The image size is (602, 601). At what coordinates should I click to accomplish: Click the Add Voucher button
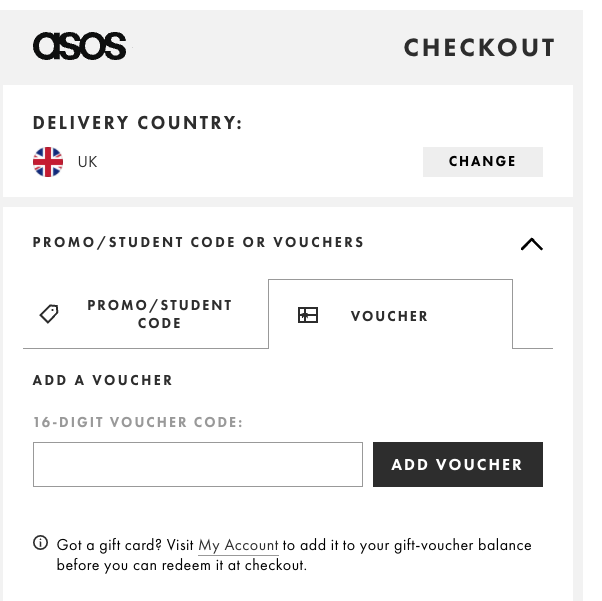click(458, 464)
